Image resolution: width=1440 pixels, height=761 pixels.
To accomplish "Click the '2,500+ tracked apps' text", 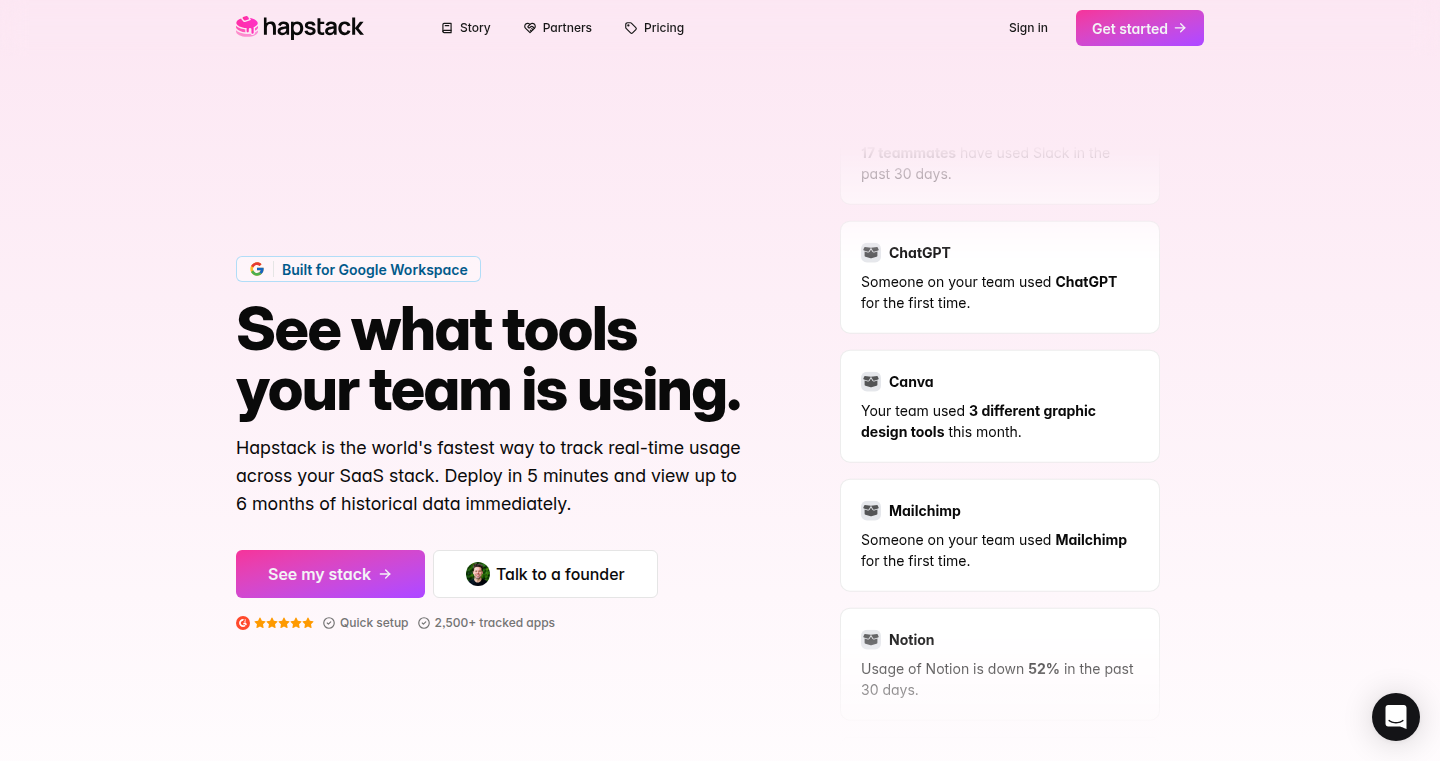I will point(494,623).
